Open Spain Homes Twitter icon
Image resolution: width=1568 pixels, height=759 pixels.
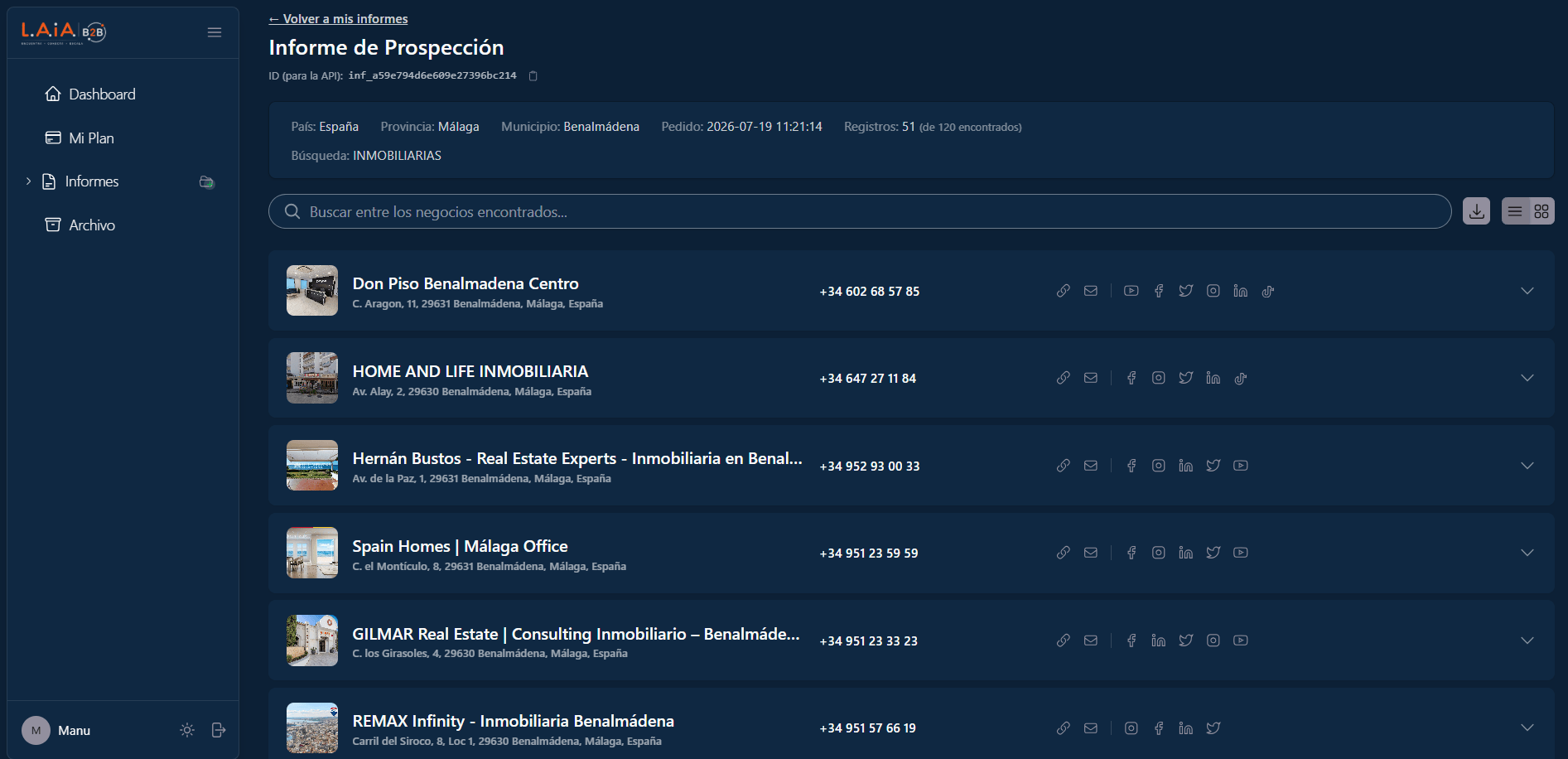click(1213, 553)
